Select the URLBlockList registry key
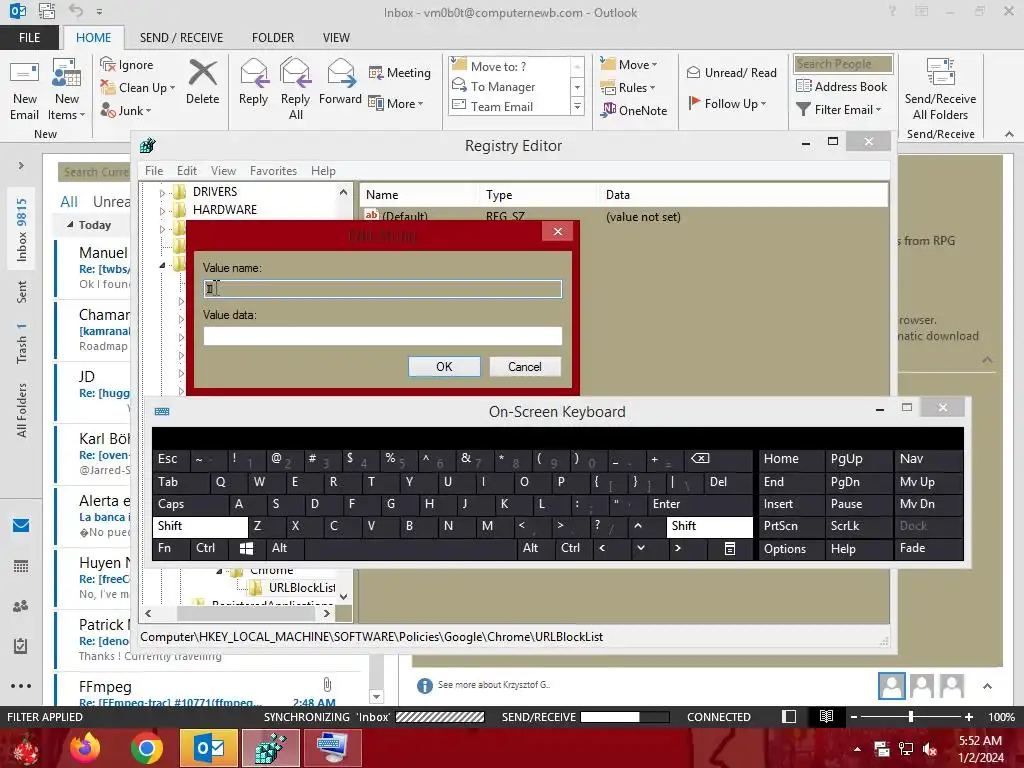Image resolution: width=1024 pixels, height=768 pixels. [x=302, y=588]
